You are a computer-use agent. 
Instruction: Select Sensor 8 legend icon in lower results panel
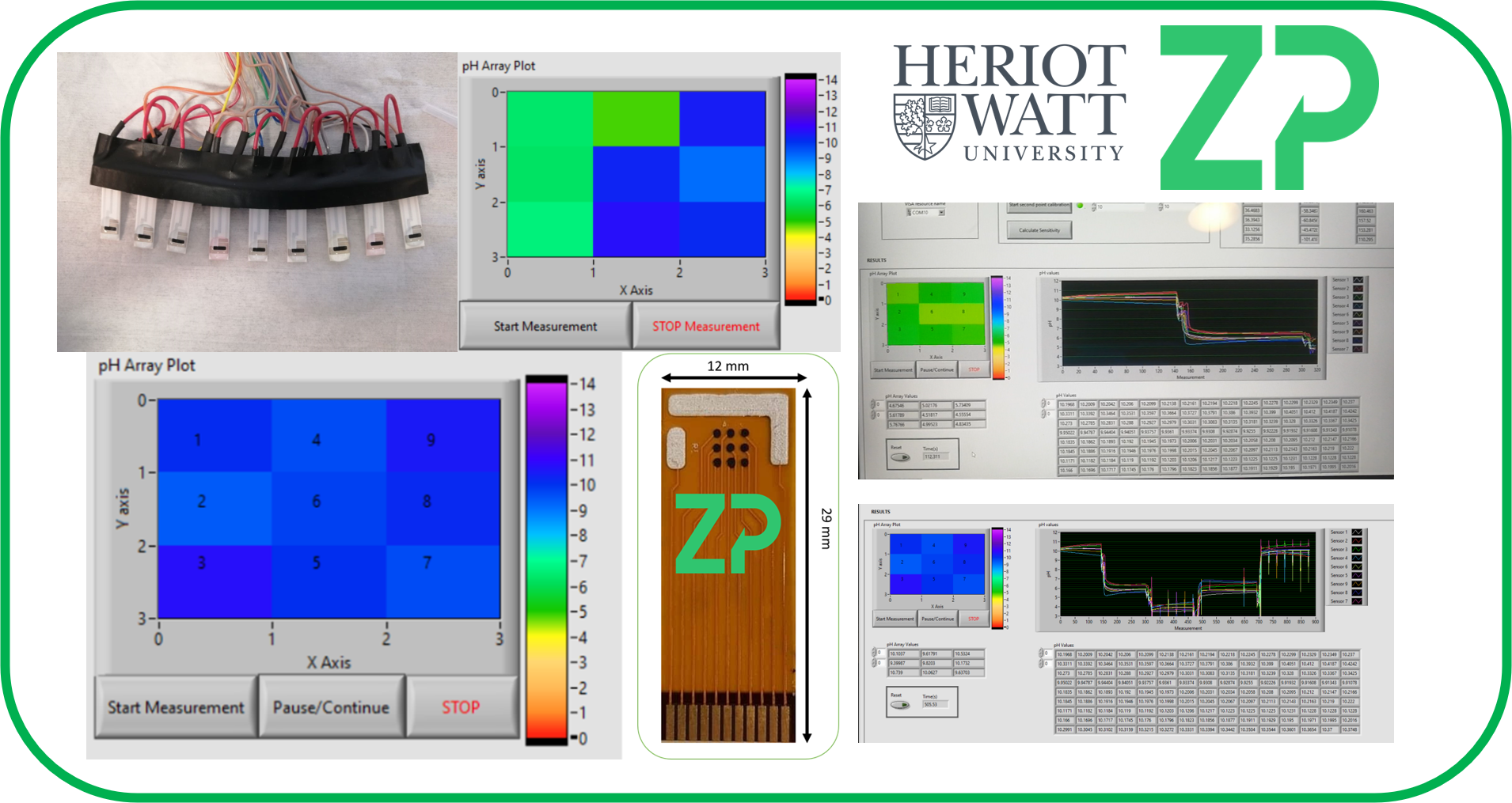[x=1357, y=593]
